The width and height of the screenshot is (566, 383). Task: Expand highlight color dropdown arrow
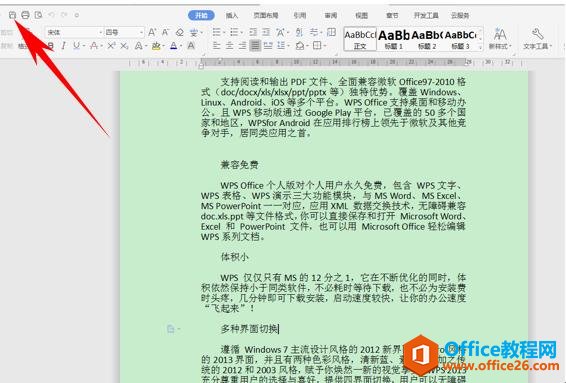(x=163, y=46)
